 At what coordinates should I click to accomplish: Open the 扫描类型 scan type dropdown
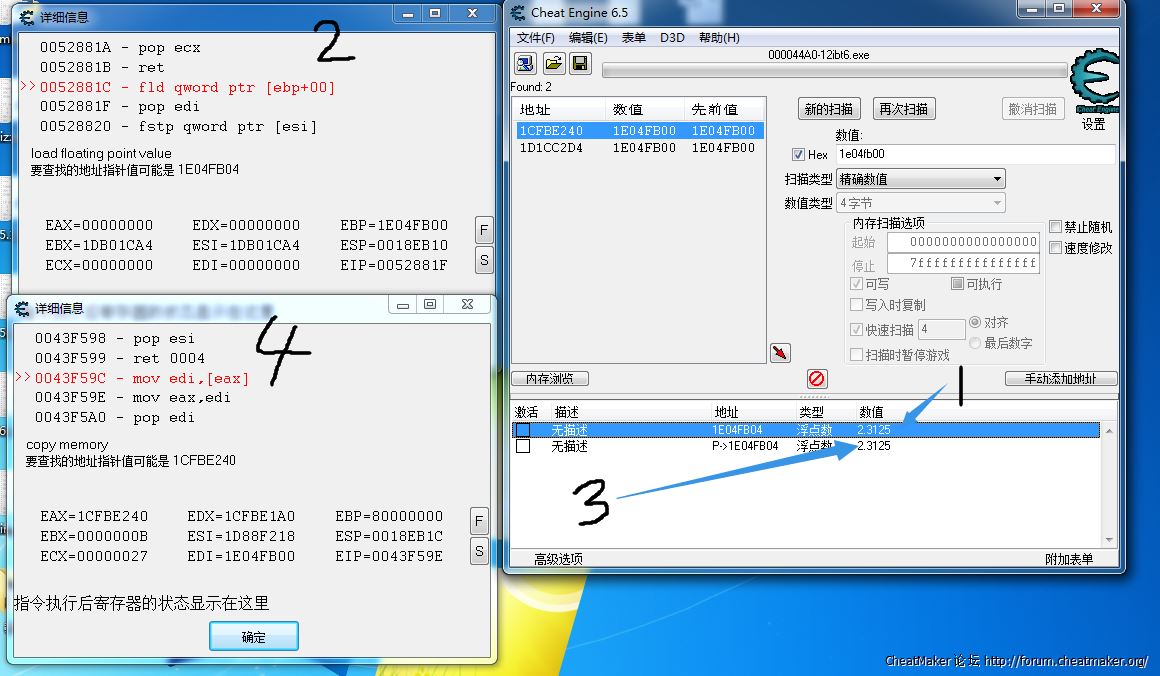tap(921, 179)
